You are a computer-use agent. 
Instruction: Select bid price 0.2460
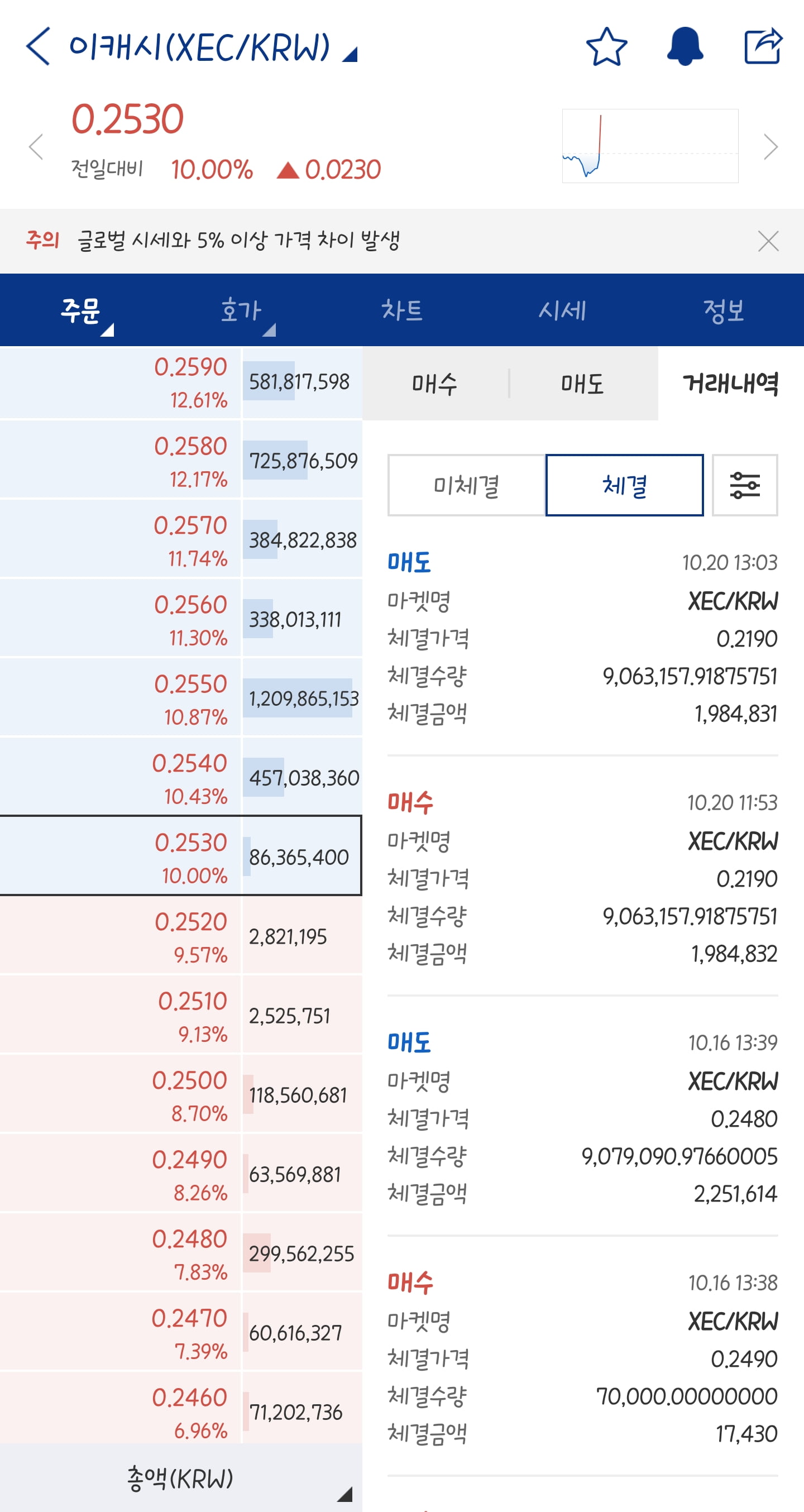[x=120, y=1409]
